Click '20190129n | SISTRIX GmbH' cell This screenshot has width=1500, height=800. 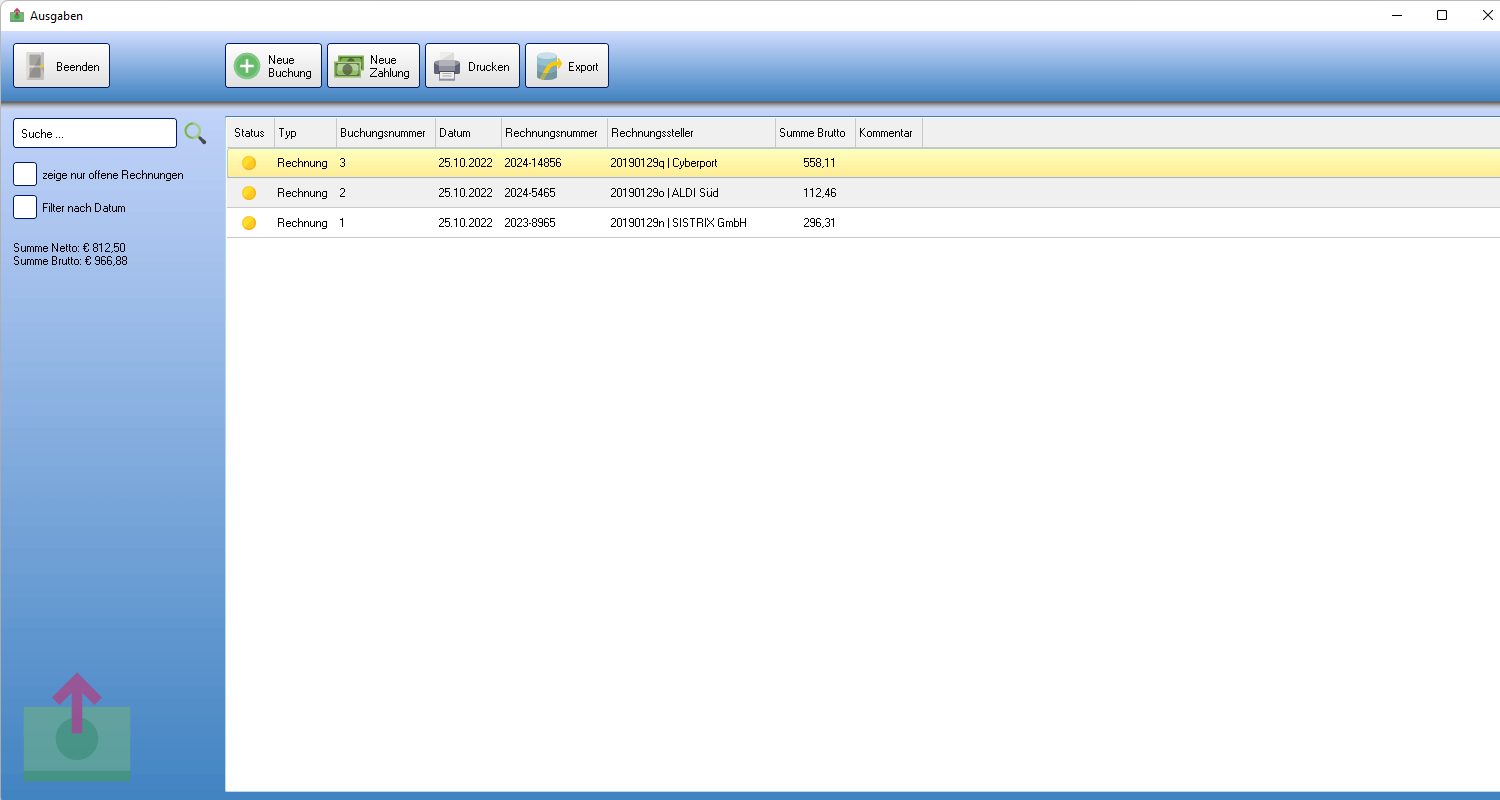click(x=679, y=223)
